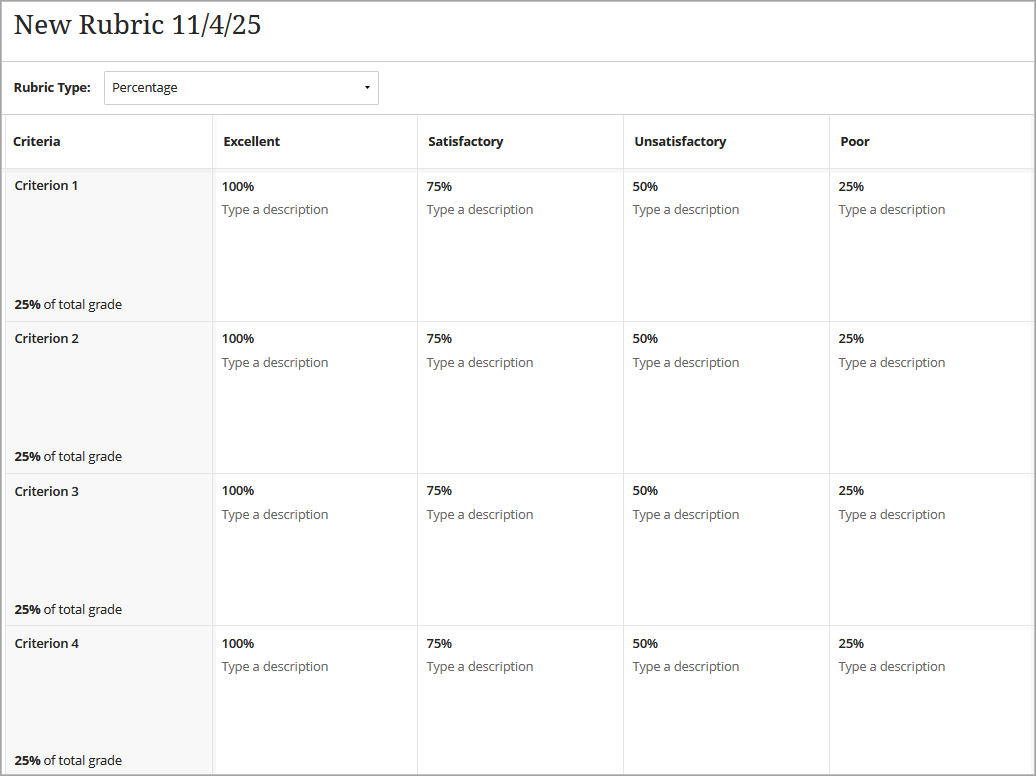Open the Rubric Type dropdown
Viewport: 1036px width, 776px height.
pyautogui.click(x=241, y=88)
